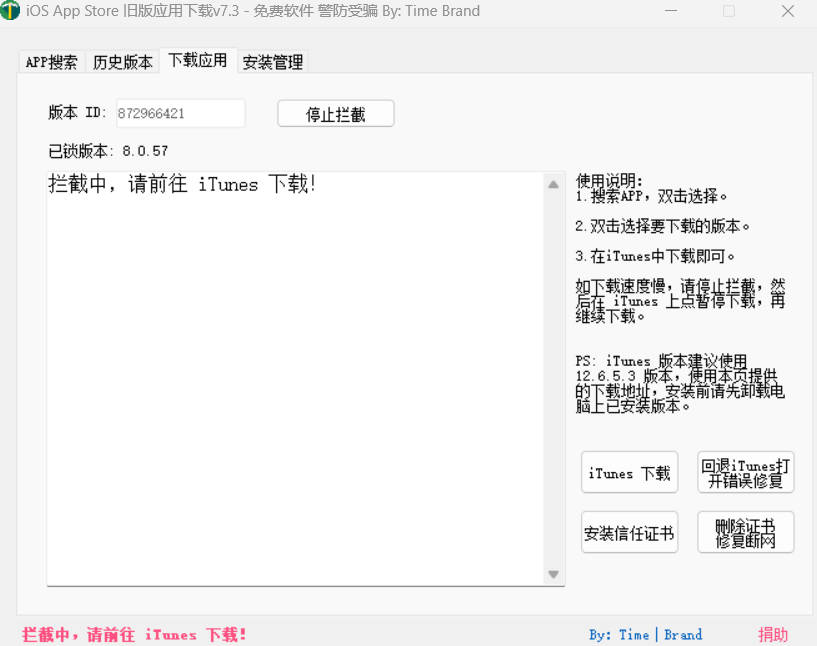Click instruction 3.在iTunes中下载即可

[655, 256]
